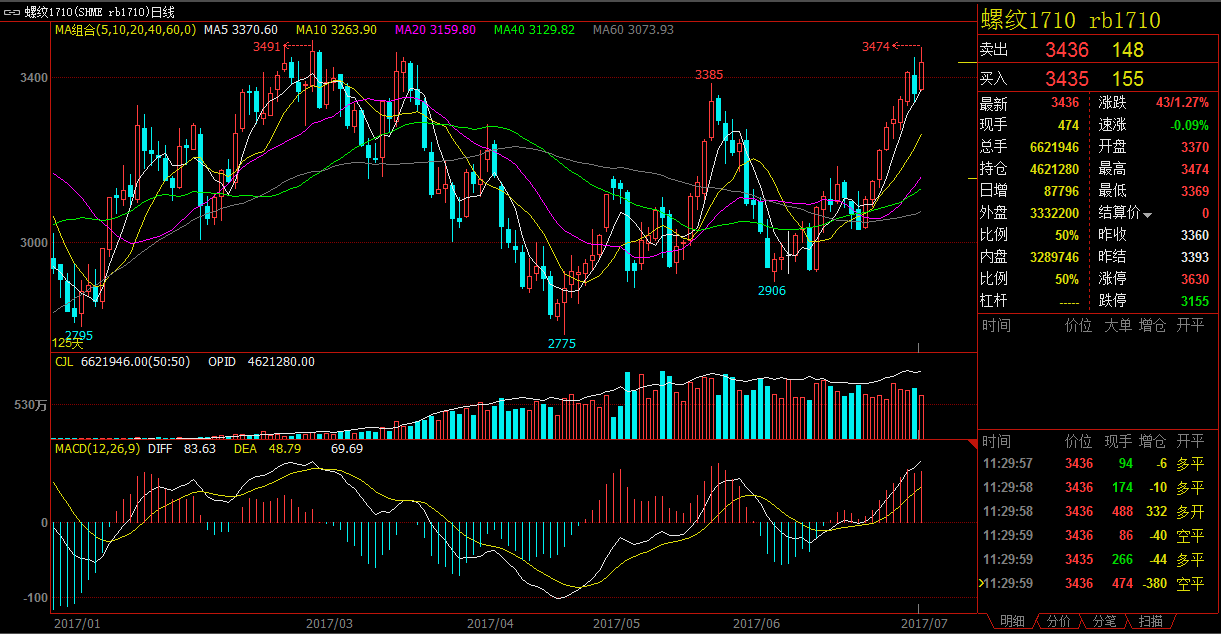Click the chain link icon beside chart title
The height and width of the screenshot is (634, 1221).
pos(14,11)
